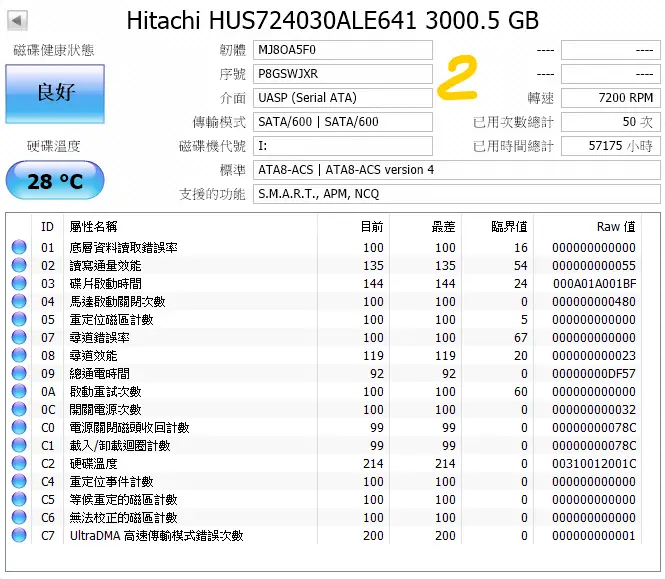The height and width of the screenshot is (579, 665).
Task: Click status dot for attribute 07 row
Action: pos(19,338)
